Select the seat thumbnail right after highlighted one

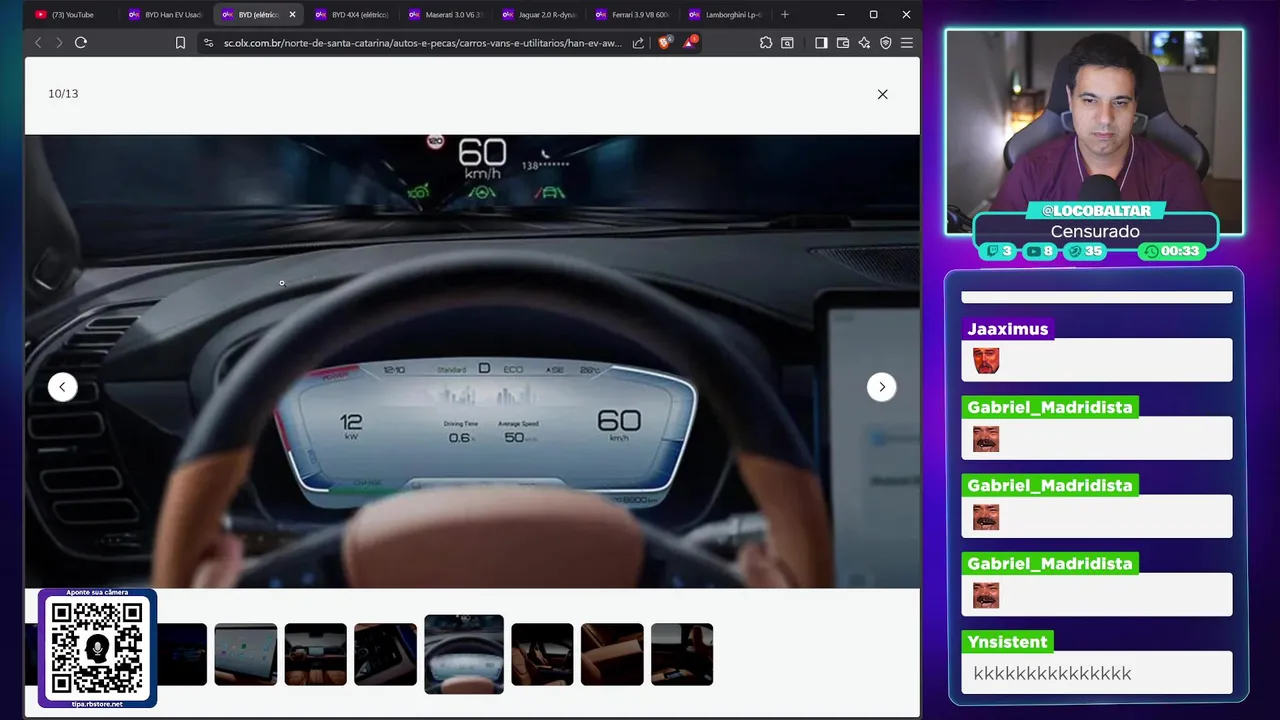[x=542, y=655]
